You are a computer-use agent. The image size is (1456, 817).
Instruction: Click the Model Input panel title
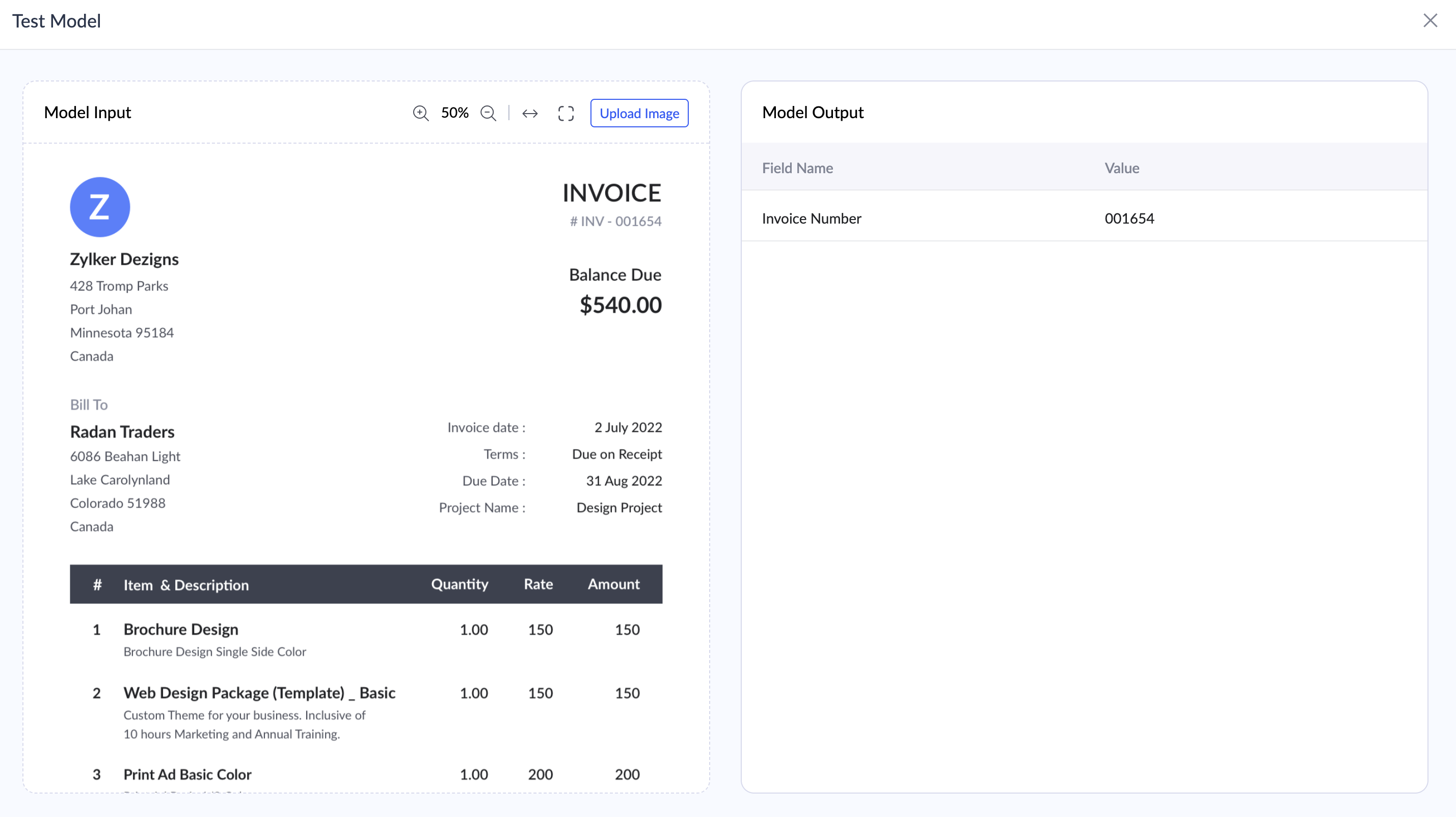pyautogui.click(x=88, y=113)
